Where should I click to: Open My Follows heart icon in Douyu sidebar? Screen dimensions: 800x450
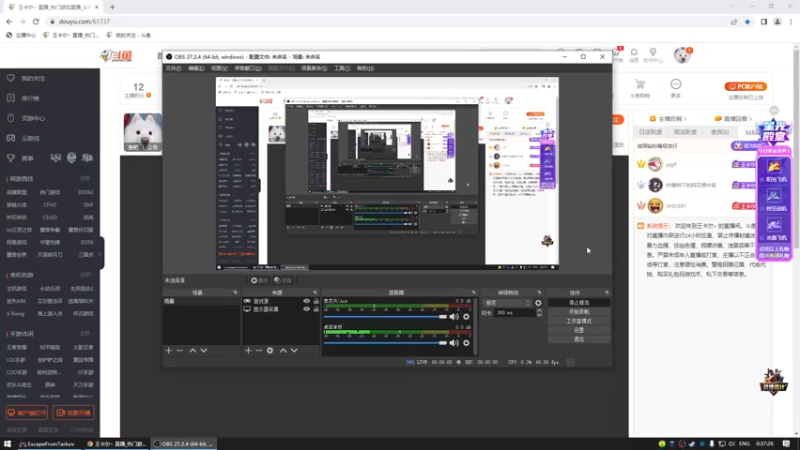11,78
